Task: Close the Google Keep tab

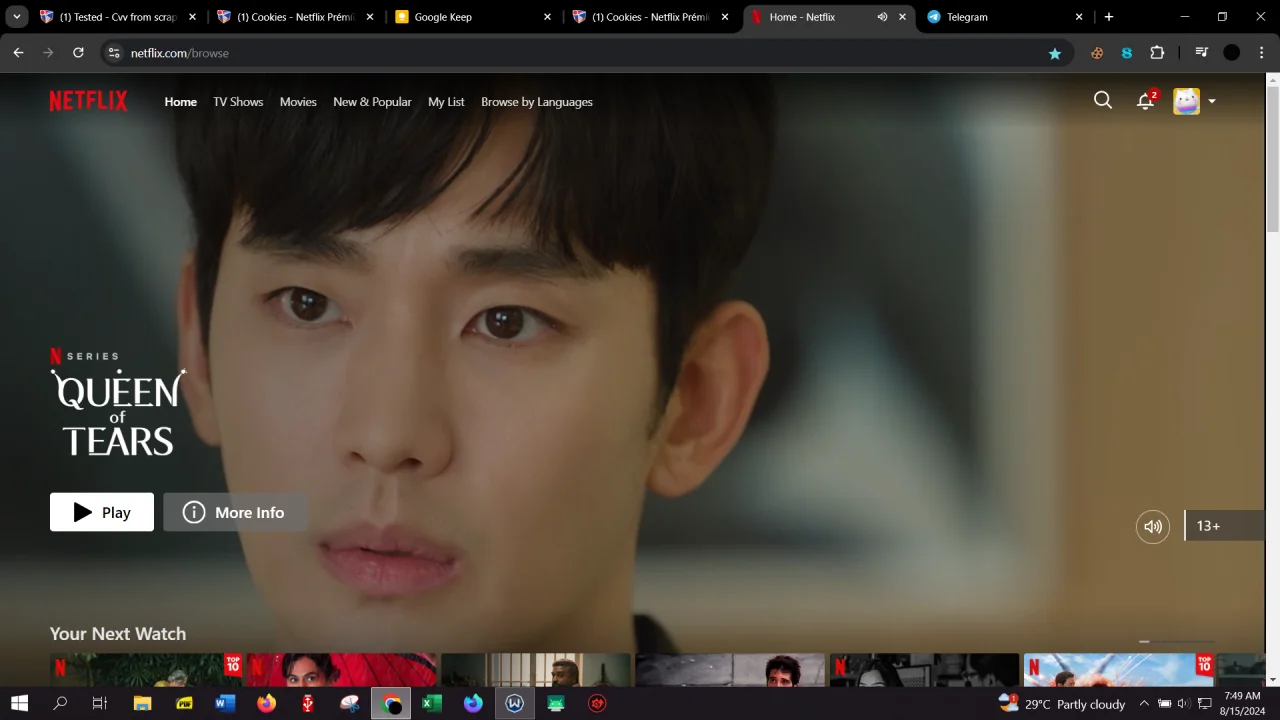Action: point(547,17)
